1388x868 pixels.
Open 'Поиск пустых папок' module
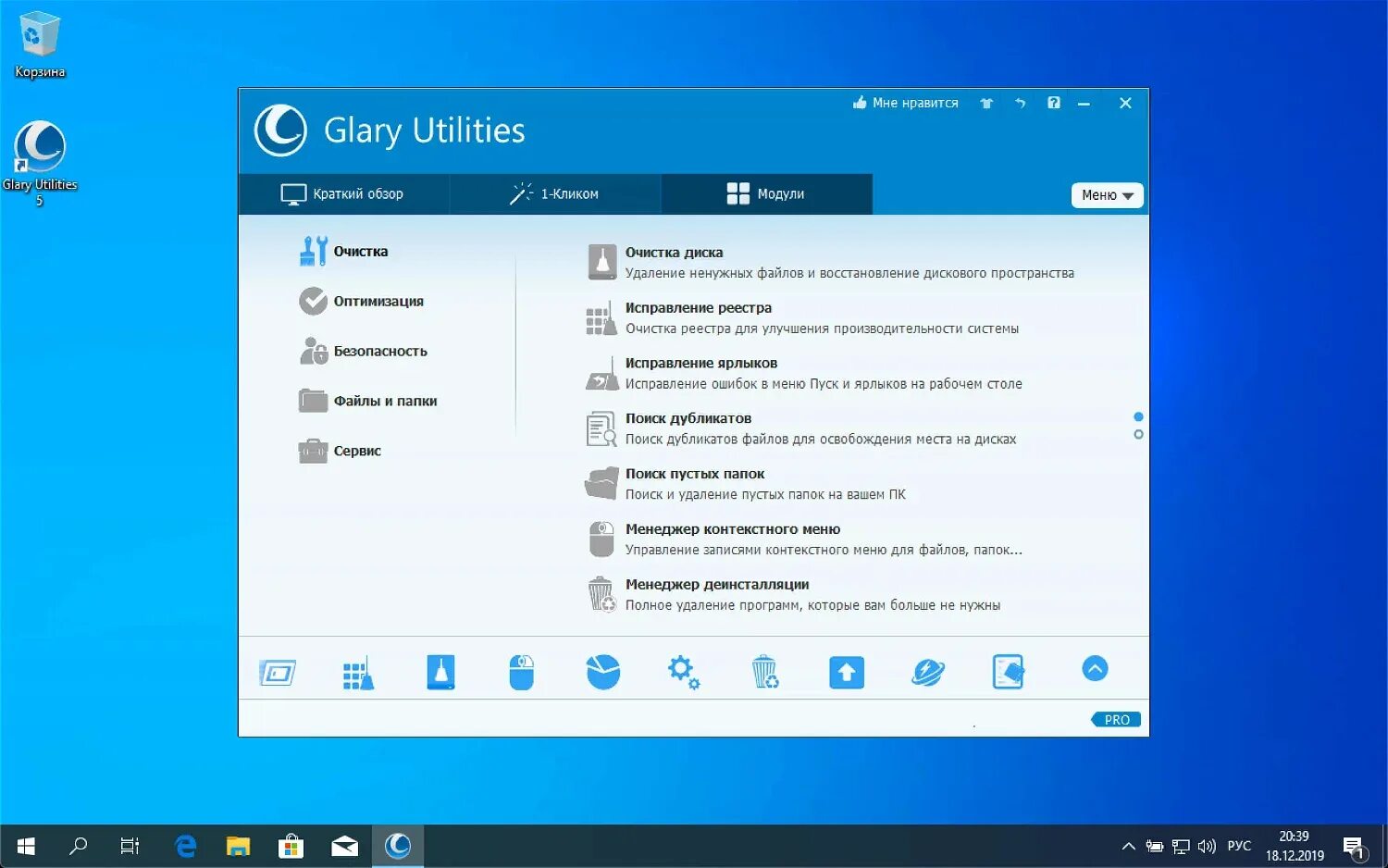(x=747, y=485)
